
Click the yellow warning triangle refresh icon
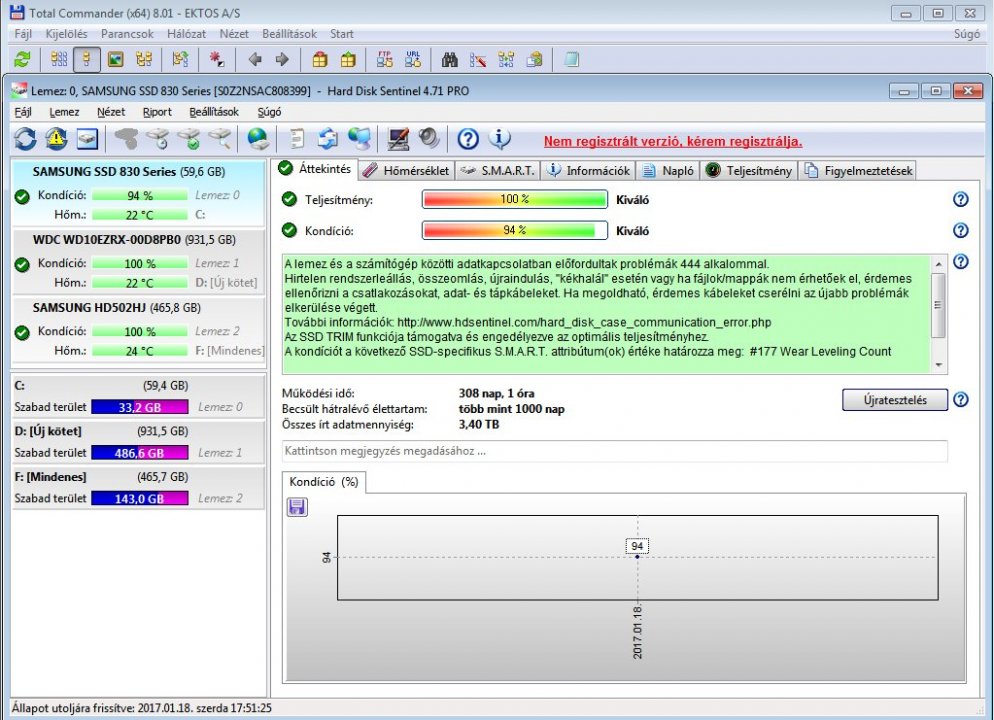56,138
